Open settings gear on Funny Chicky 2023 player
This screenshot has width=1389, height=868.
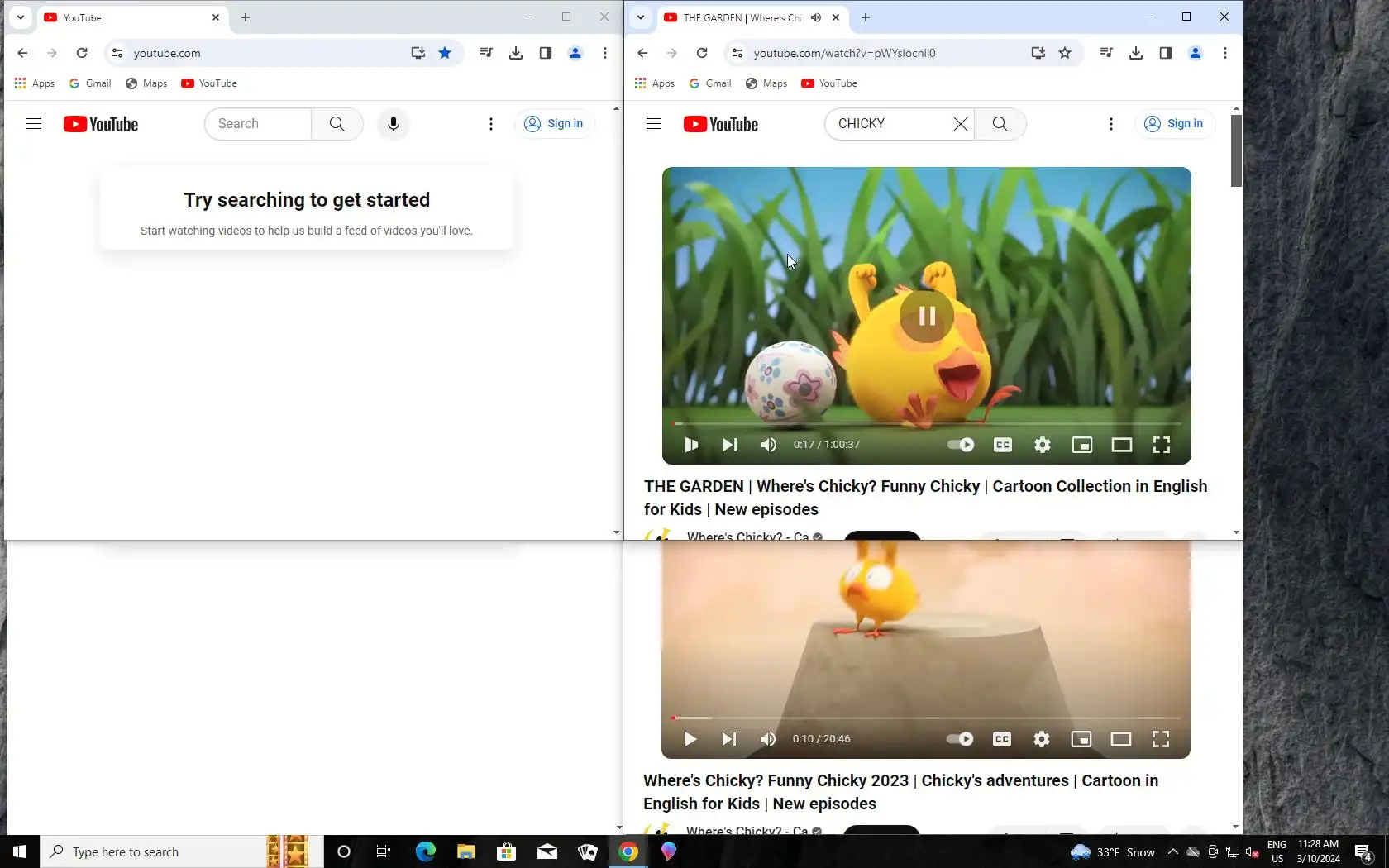[1042, 739]
